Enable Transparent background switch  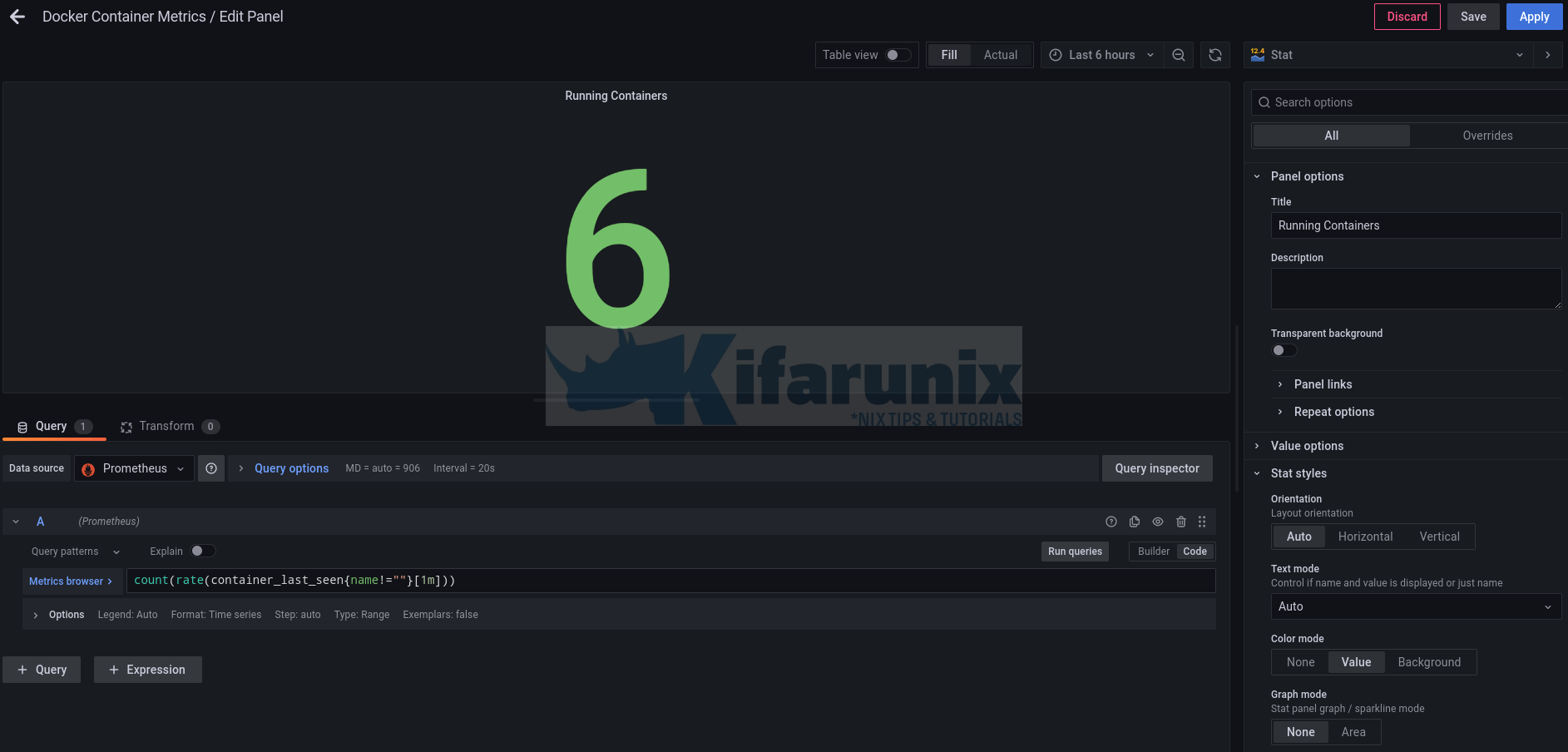pos(1284,350)
